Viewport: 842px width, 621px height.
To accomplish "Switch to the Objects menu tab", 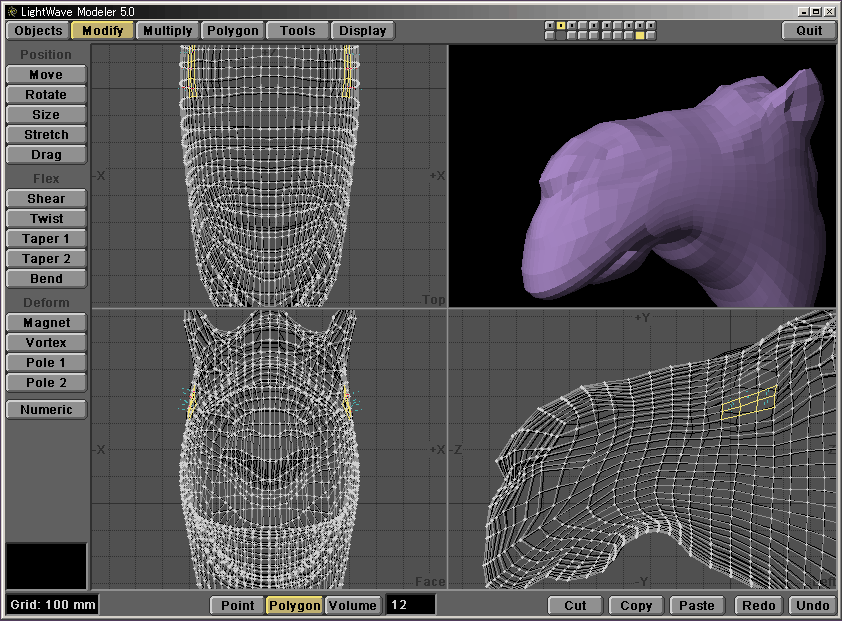I will pos(39,30).
